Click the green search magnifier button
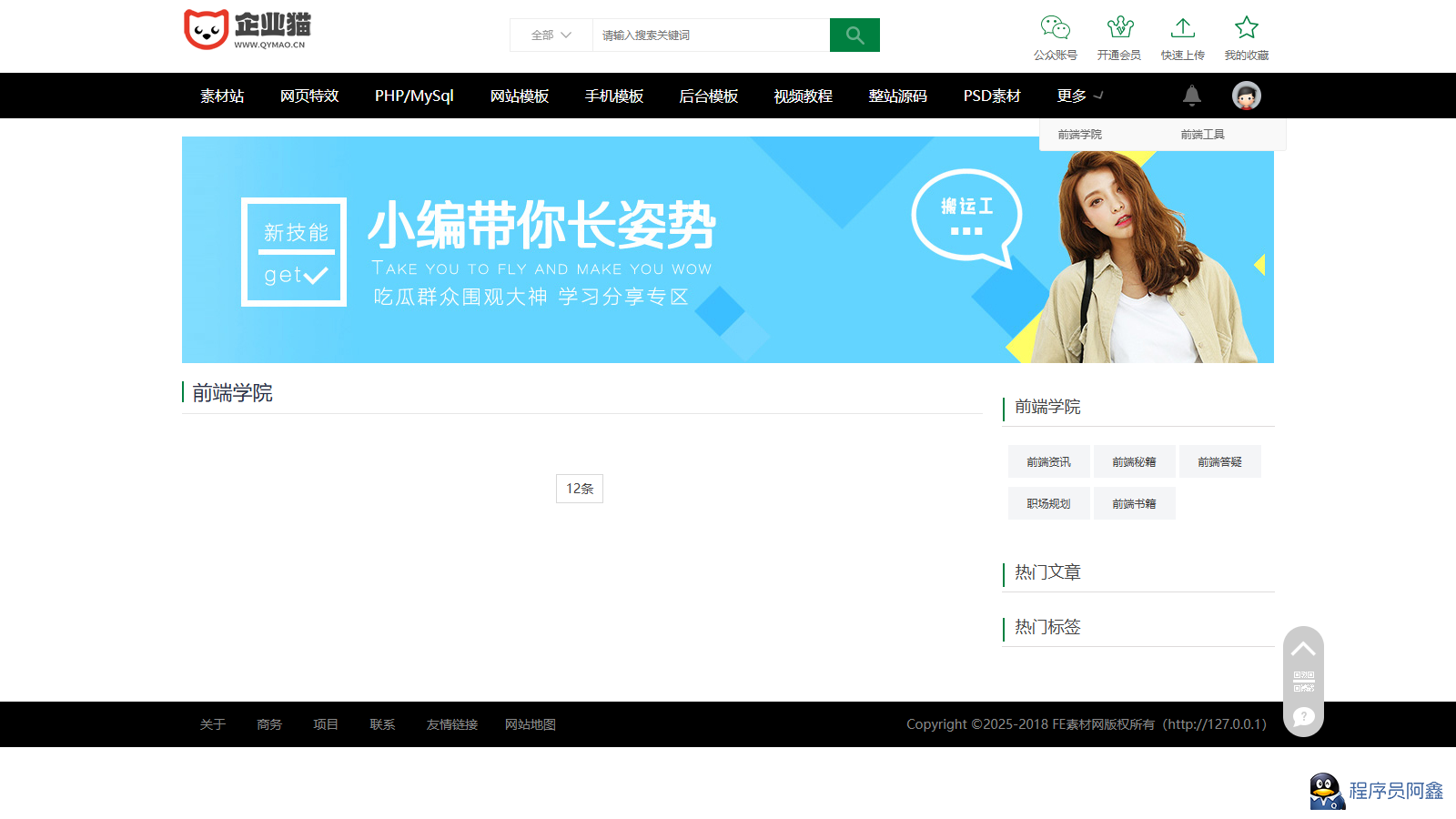This screenshot has width=1456, height=819. coord(854,35)
